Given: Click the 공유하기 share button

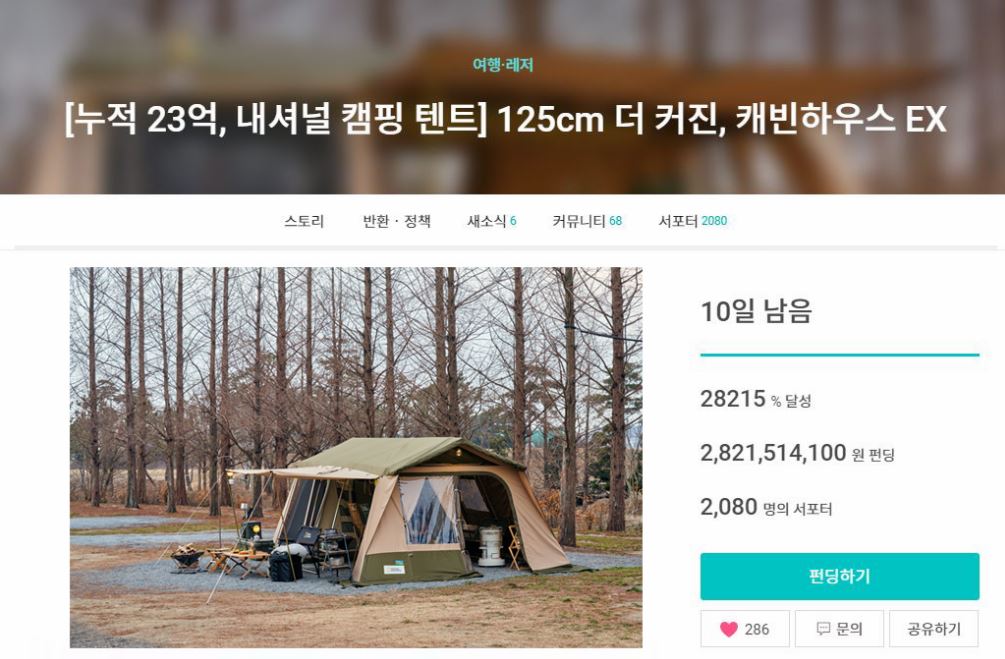Looking at the screenshot, I should pos(934,629).
